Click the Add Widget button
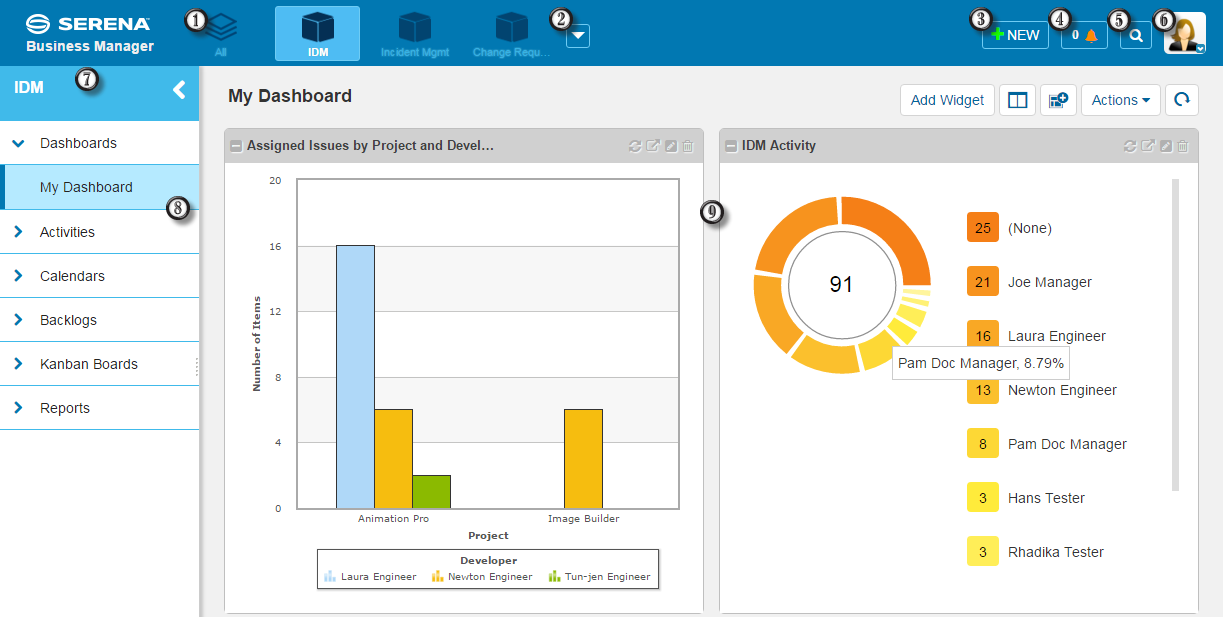The image size is (1223, 617). tap(947, 100)
